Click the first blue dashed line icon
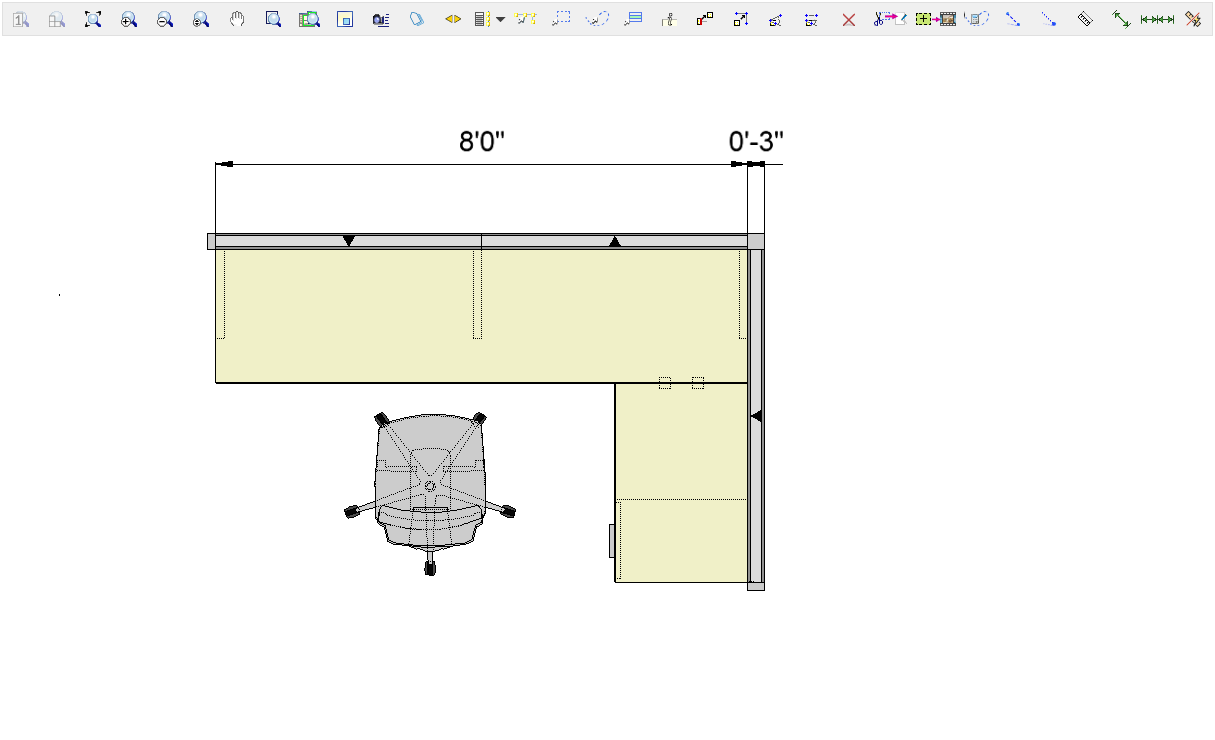This screenshot has height=740, width=1215. pyautogui.click(x=1013, y=19)
